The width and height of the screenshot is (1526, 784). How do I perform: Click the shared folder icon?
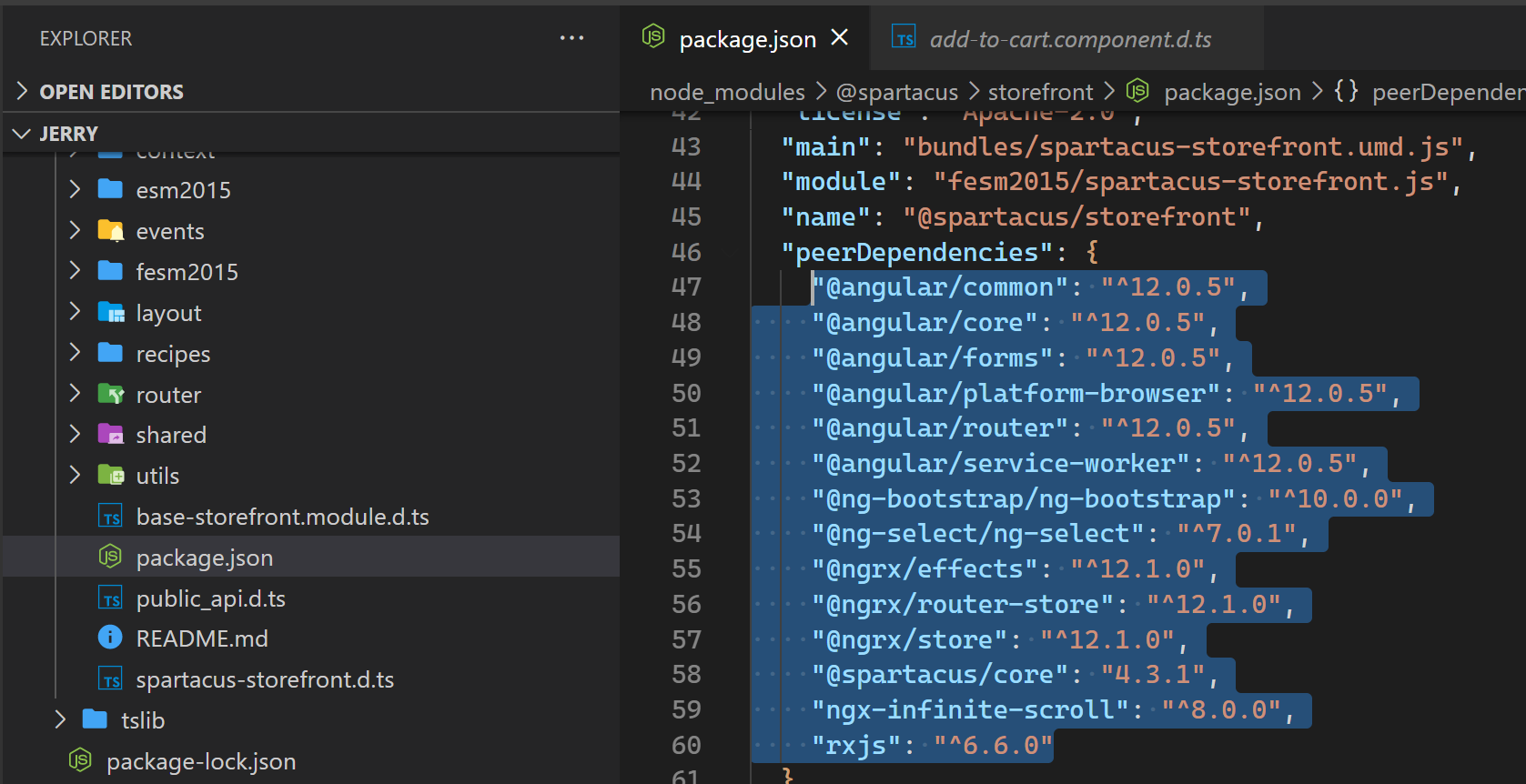point(110,435)
